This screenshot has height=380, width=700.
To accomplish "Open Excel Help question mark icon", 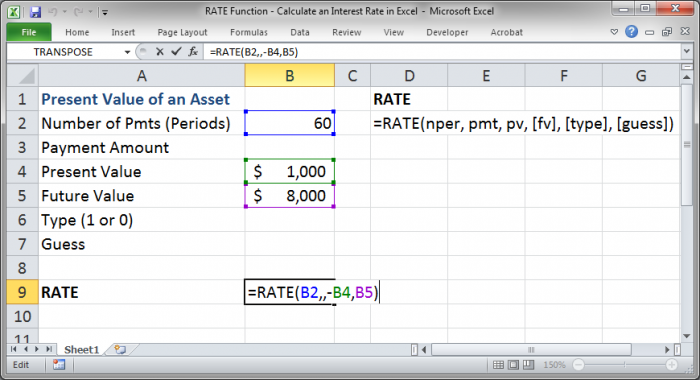I will 631,32.
